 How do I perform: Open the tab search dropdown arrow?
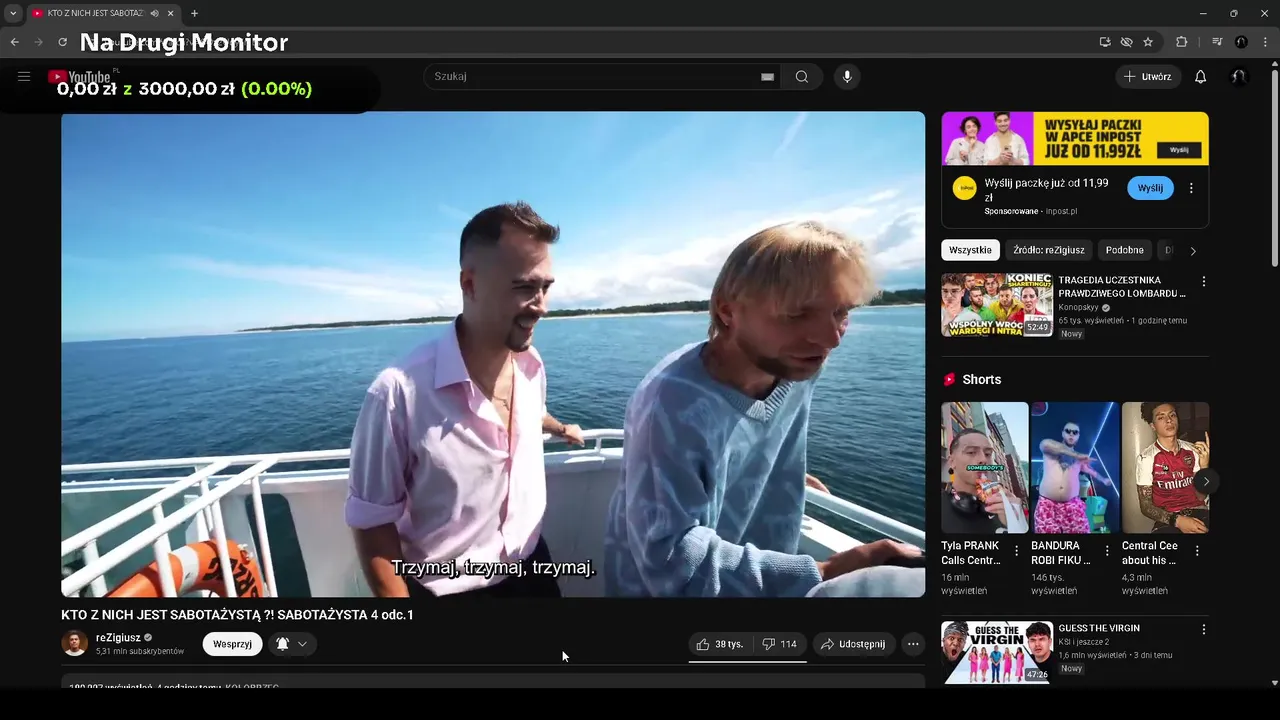click(13, 13)
